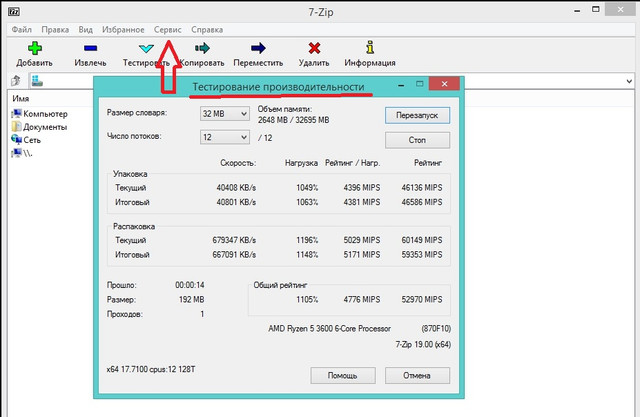Screen dimensions: 640x417
Task: Open the Размер словаря 32 MB dropdown
Action: pos(225,114)
